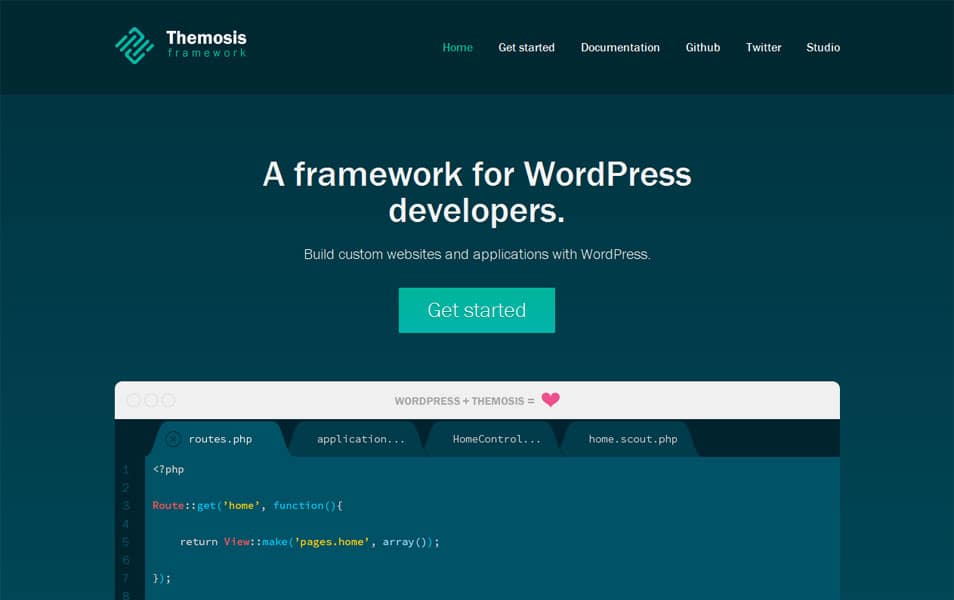Click the second window control circle in code window
This screenshot has height=600, width=954.
click(x=151, y=400)
